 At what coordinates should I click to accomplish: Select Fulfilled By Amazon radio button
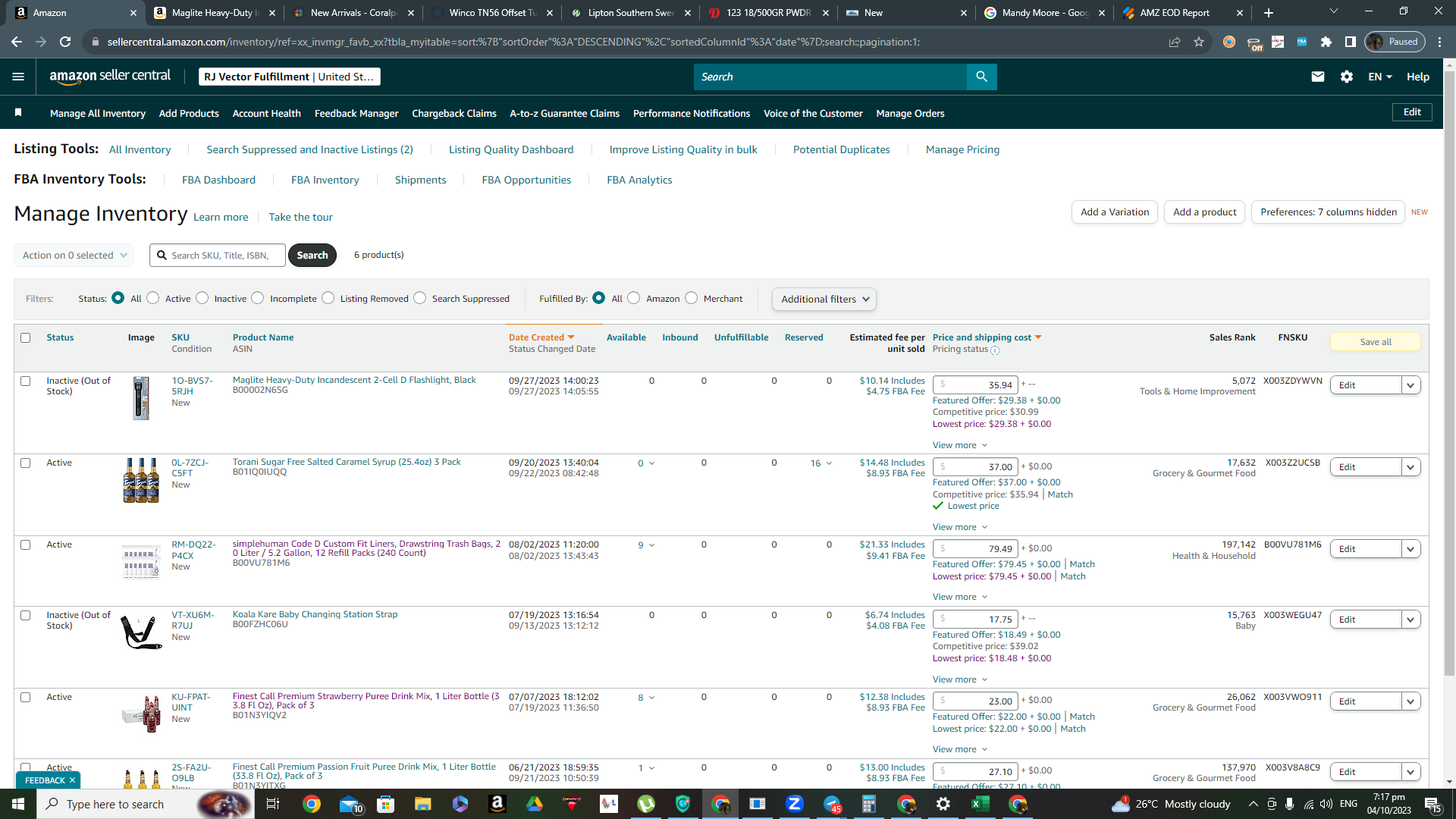(x=634, y=298)
